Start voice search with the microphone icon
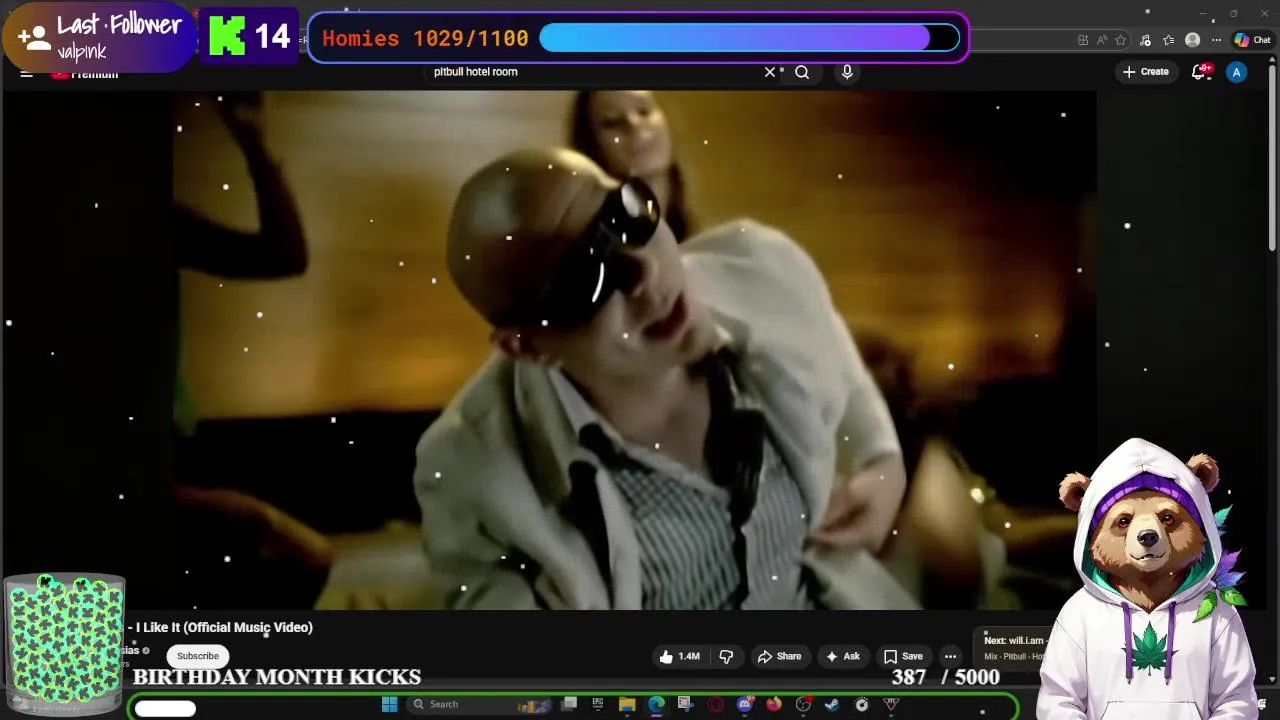Screen dimensions: 1280x720 [x=847, y=72]
